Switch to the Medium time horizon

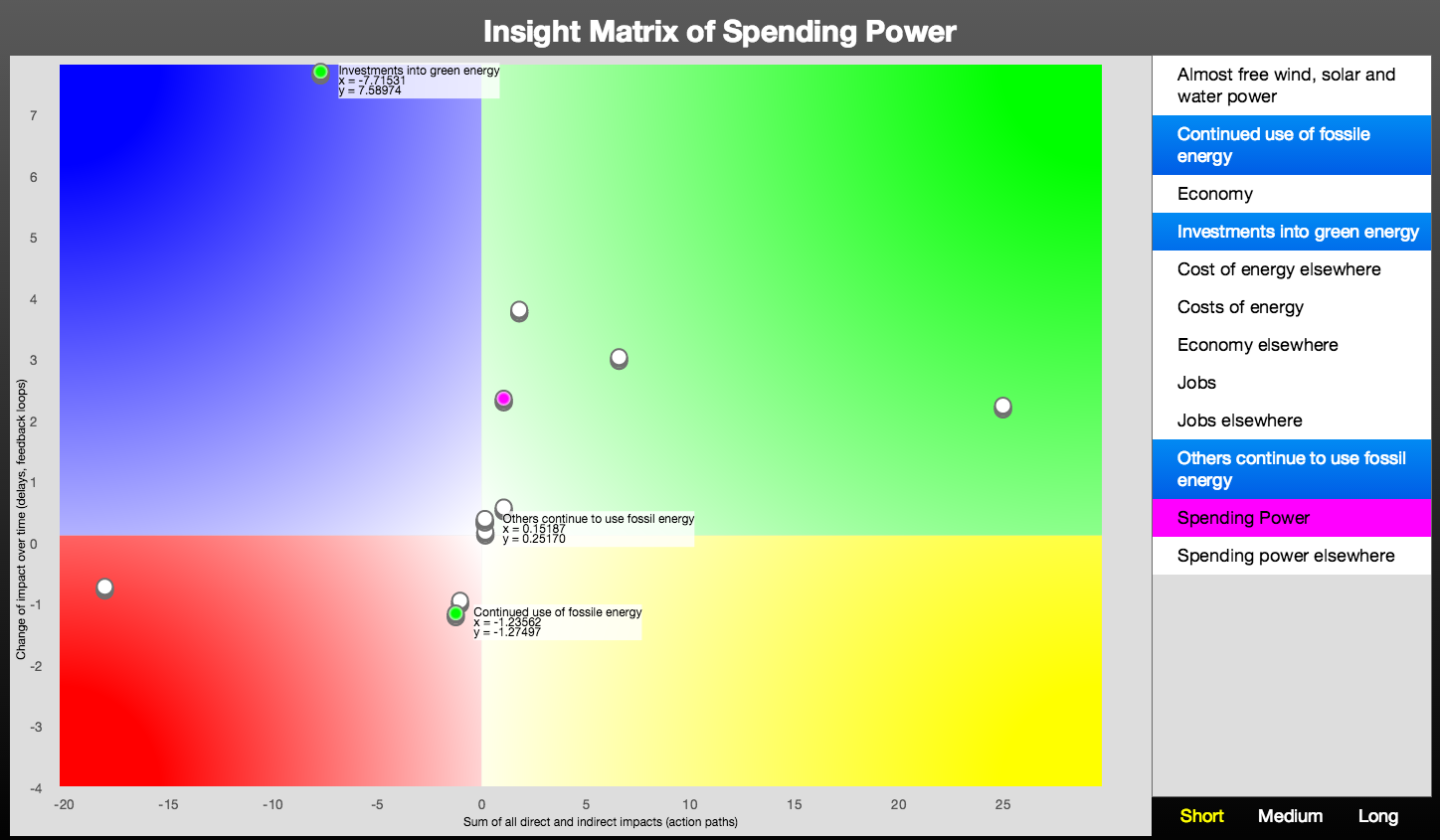pos(1290,816)
